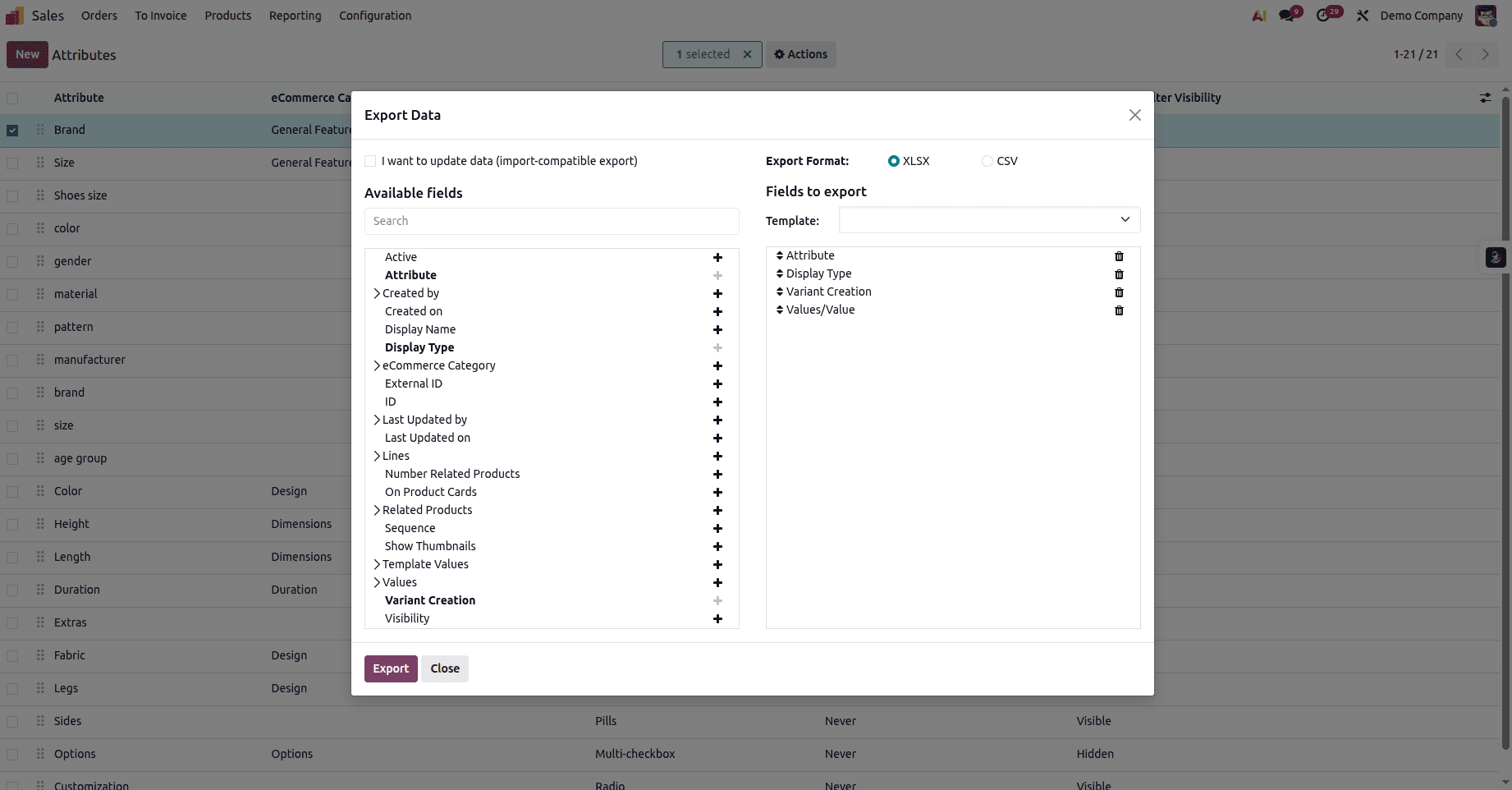Add the Active field with its plus icon

pyautogui.click(x=717, y=257)
